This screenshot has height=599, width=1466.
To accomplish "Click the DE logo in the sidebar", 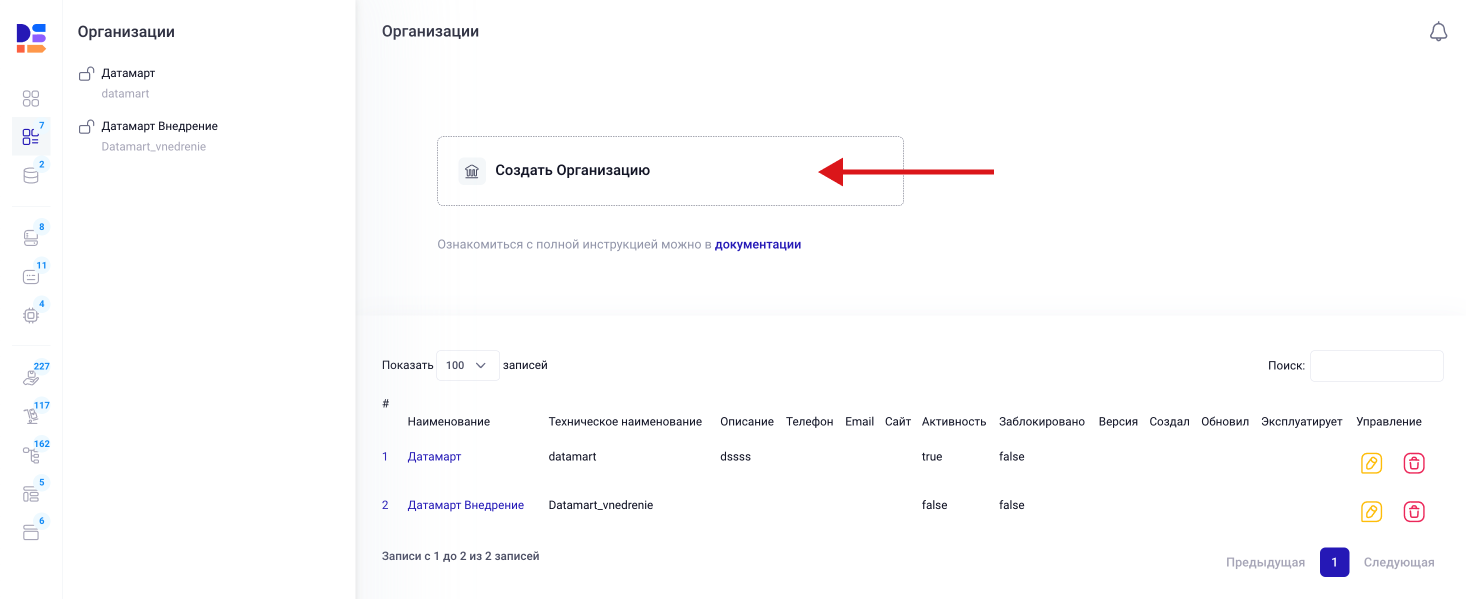I will 31,38.
